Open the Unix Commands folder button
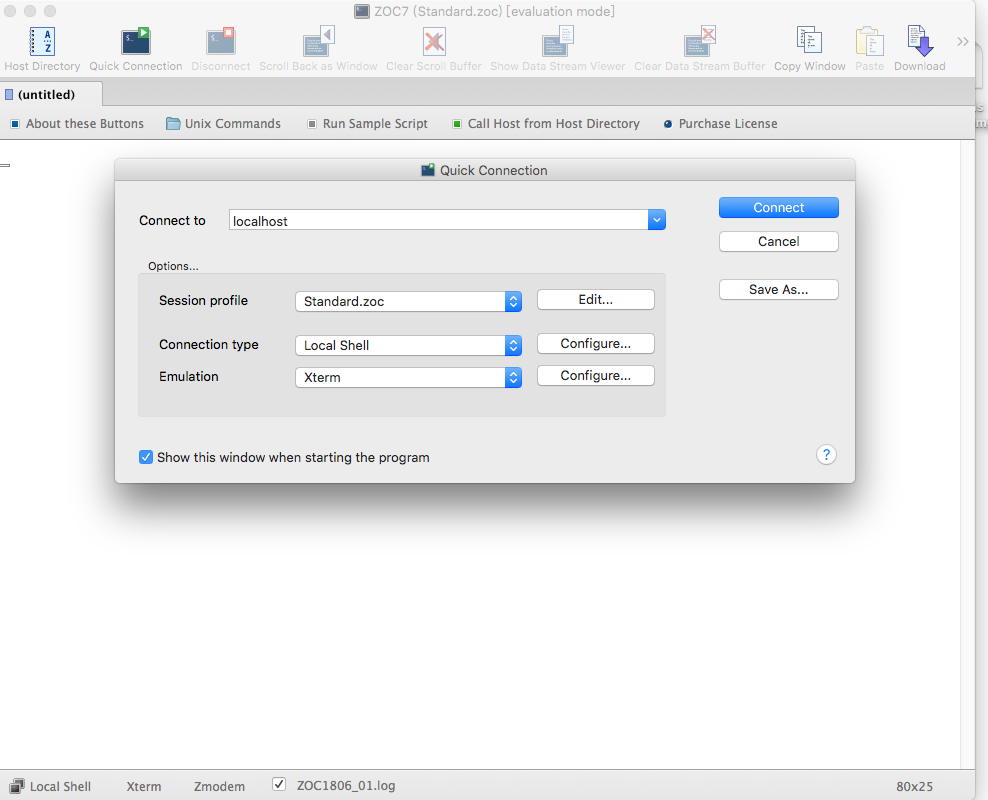Image resolution: width=988 pixels, height=800 pixels. [224, 123]
